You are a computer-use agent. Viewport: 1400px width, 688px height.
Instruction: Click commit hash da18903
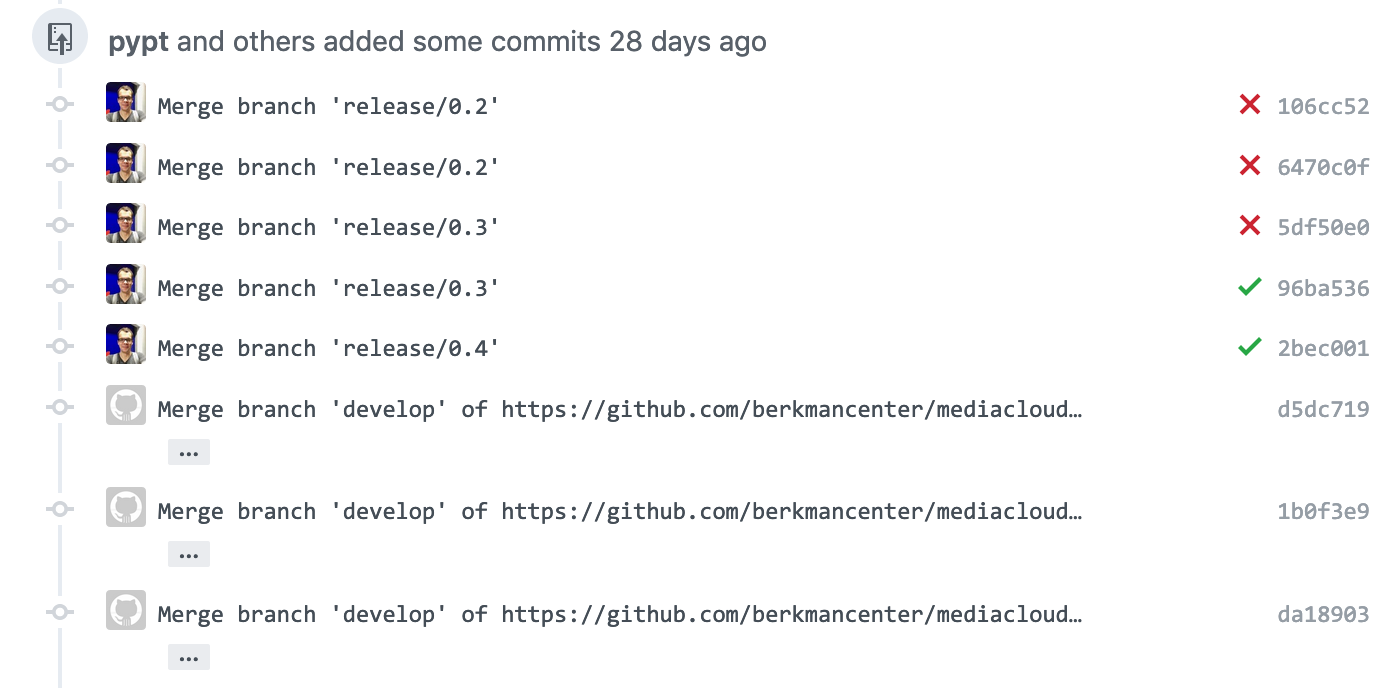click(x=1323, y=614)
